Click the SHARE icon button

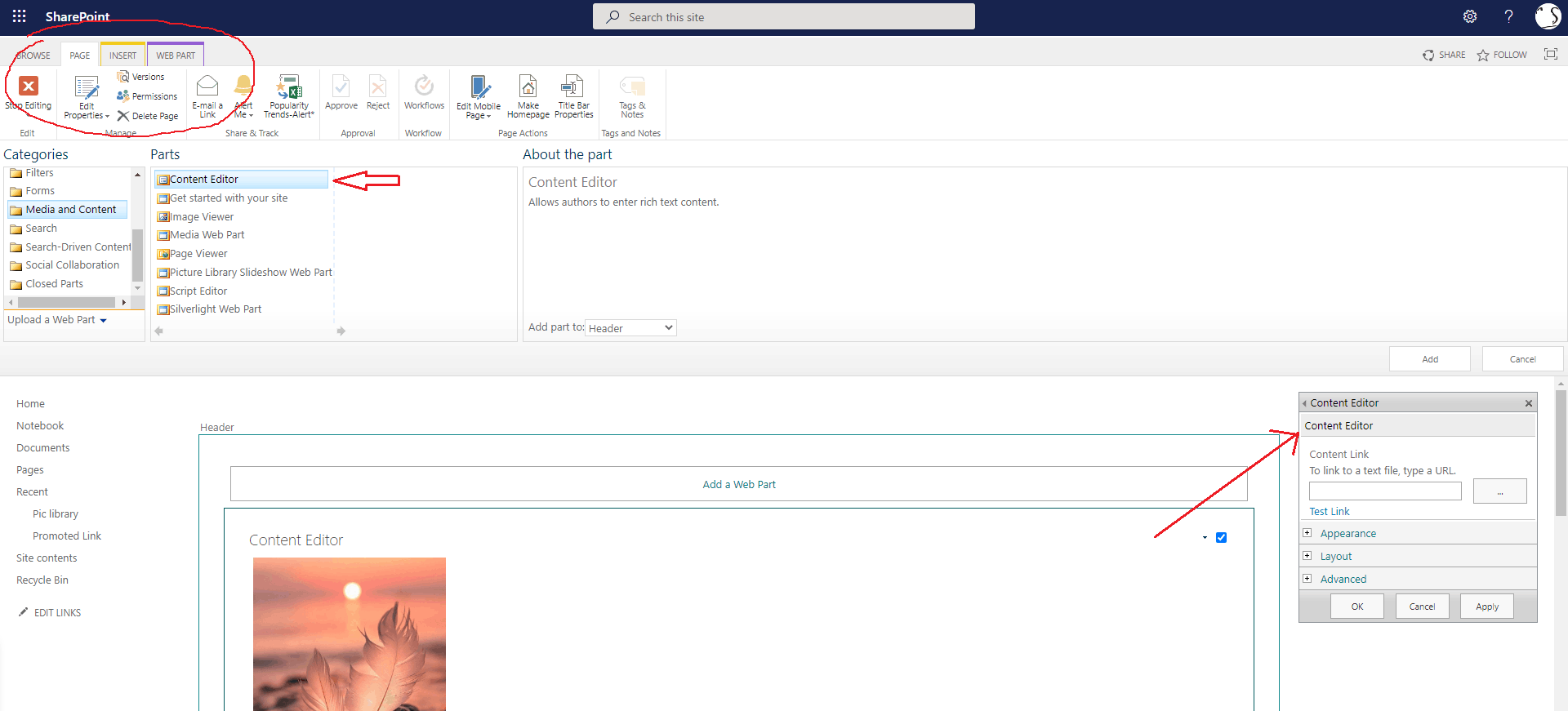point(1444,55)
